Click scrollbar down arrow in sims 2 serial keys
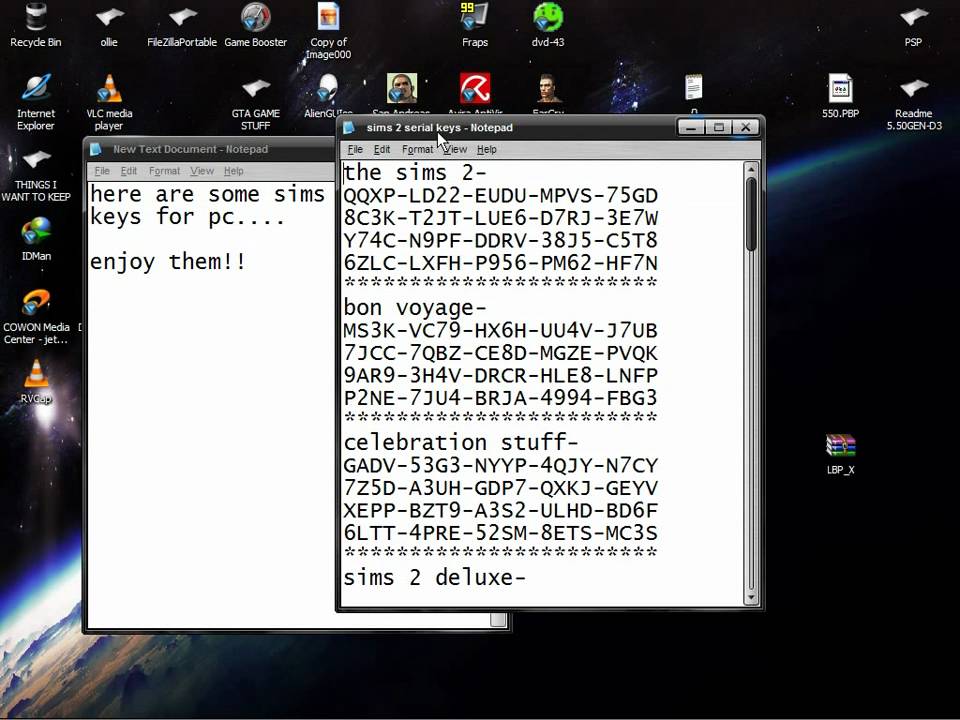The height and width of the screenshot is (720, 960). coord(752,598)
